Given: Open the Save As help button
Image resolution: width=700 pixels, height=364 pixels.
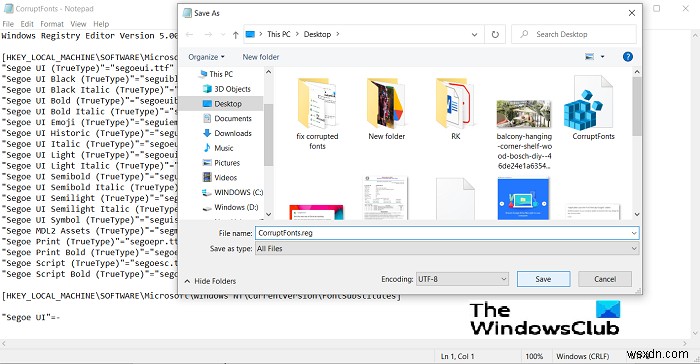Looking at the screenshot, I should click(628, 57).
